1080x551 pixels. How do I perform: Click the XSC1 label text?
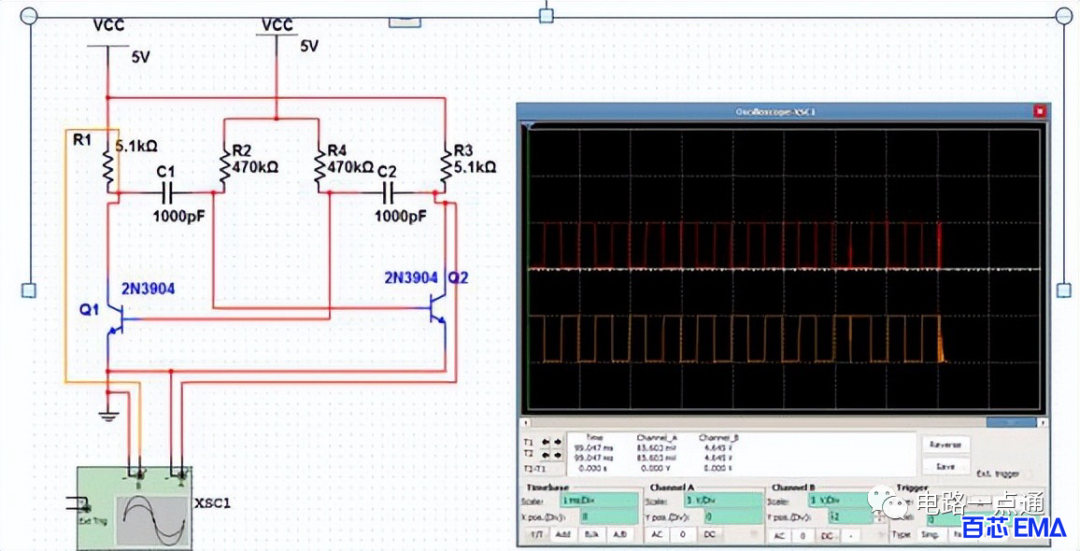212,503
